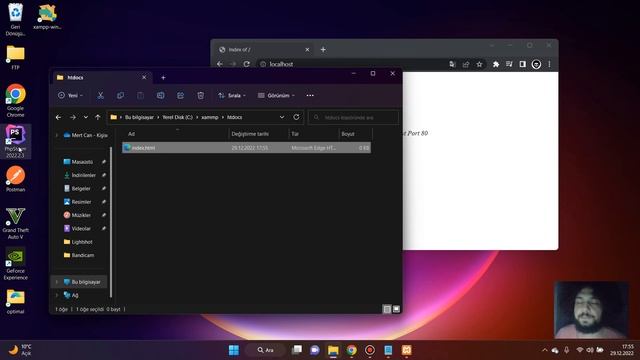Open Grand Theft Auto V desktop icon
Viewport: 640px width, 360px height.
click(16, 223)
